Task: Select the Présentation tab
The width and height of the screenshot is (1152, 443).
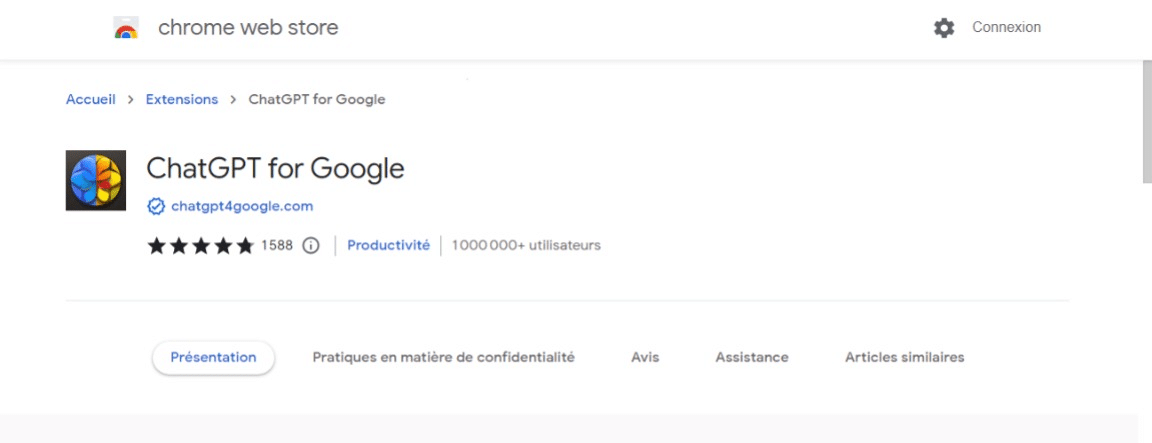Action: coord(213,357)
